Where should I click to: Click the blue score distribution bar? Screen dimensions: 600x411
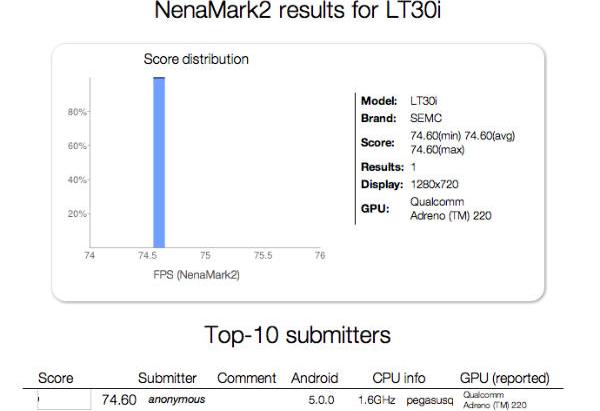[159, 162]
